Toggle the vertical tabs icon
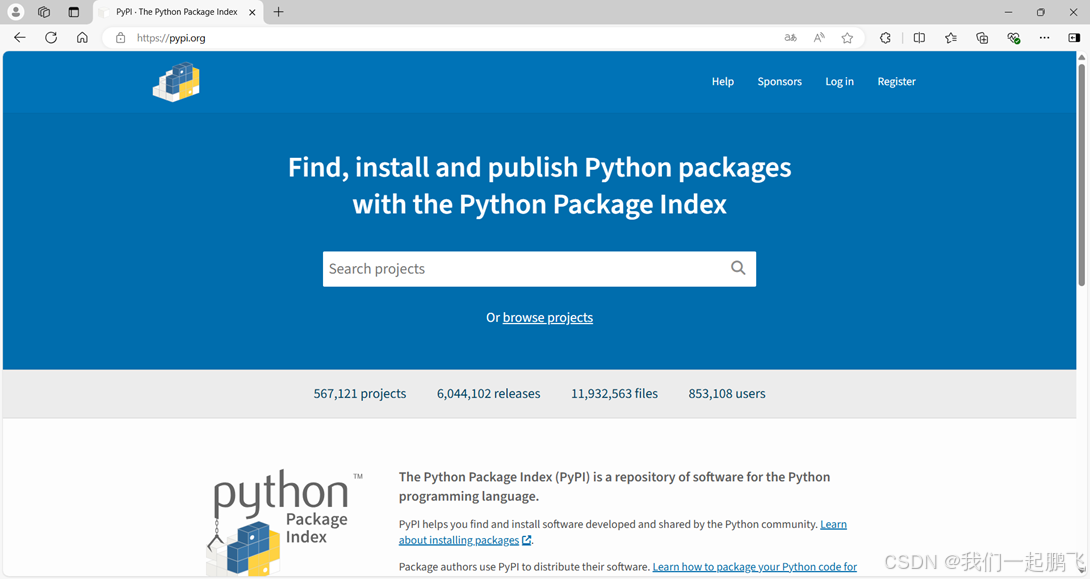Screen dimensions: 1090x579 click(x=74, y=12)
